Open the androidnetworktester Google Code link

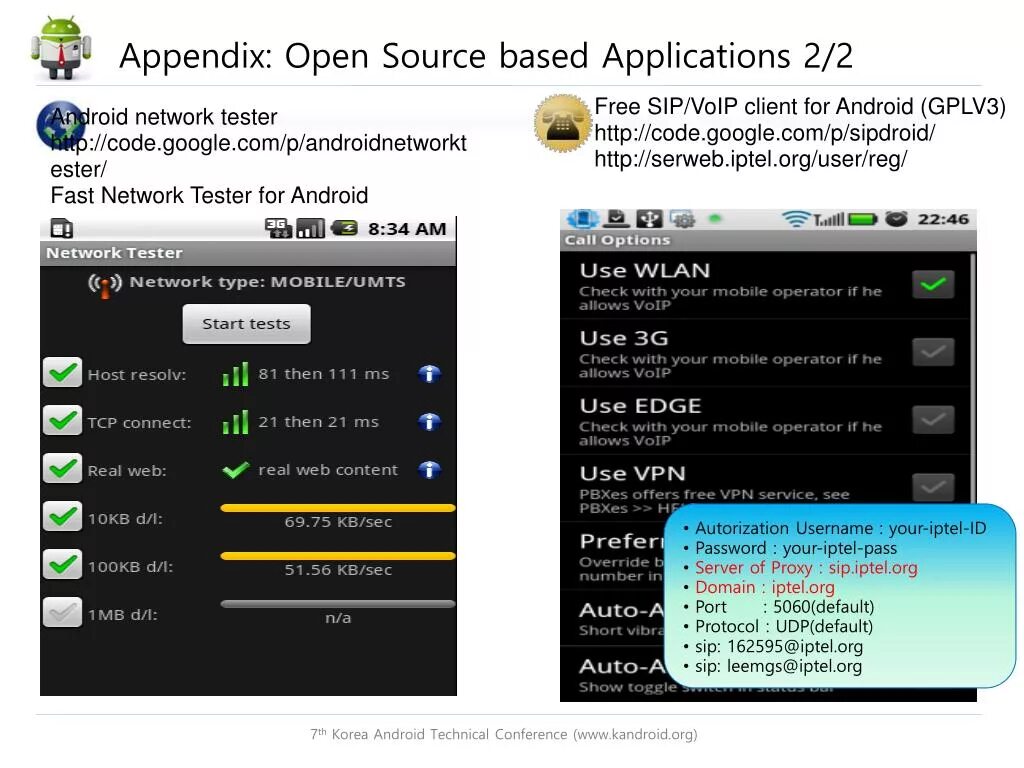259,156
